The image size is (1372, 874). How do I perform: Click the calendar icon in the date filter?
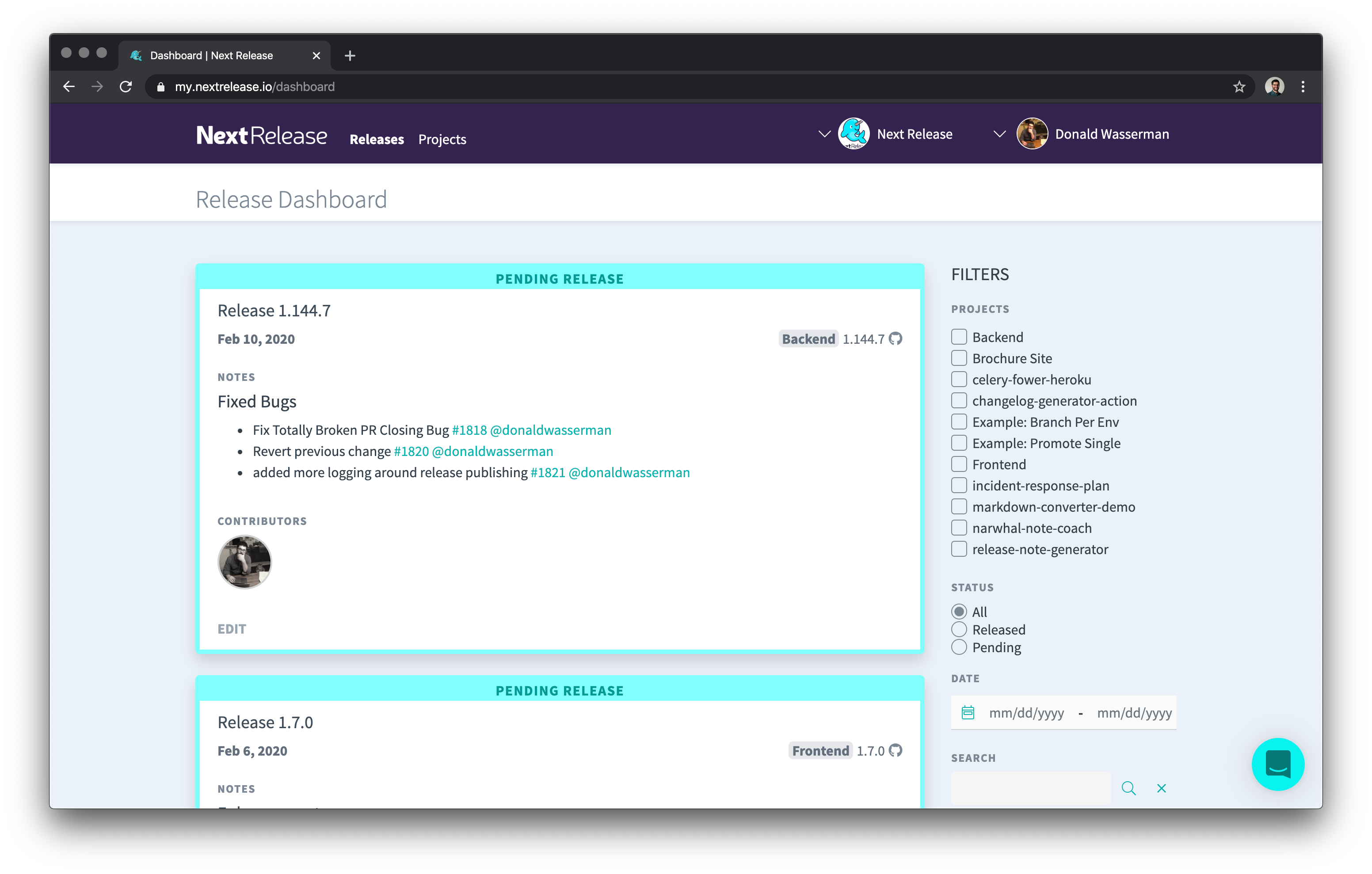pos(968,713)
